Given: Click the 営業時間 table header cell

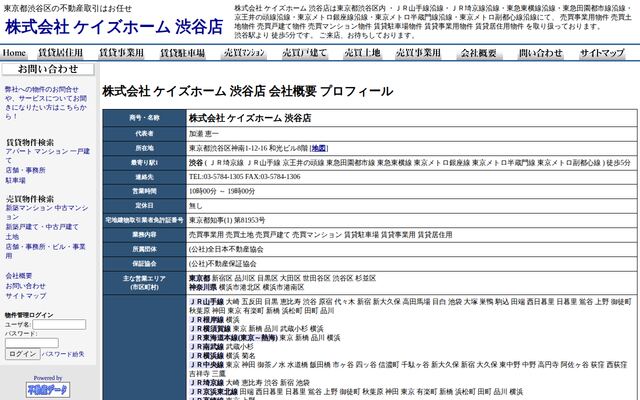Looking at the screenshot, I should pyautogui.click(x=144, y=191).
